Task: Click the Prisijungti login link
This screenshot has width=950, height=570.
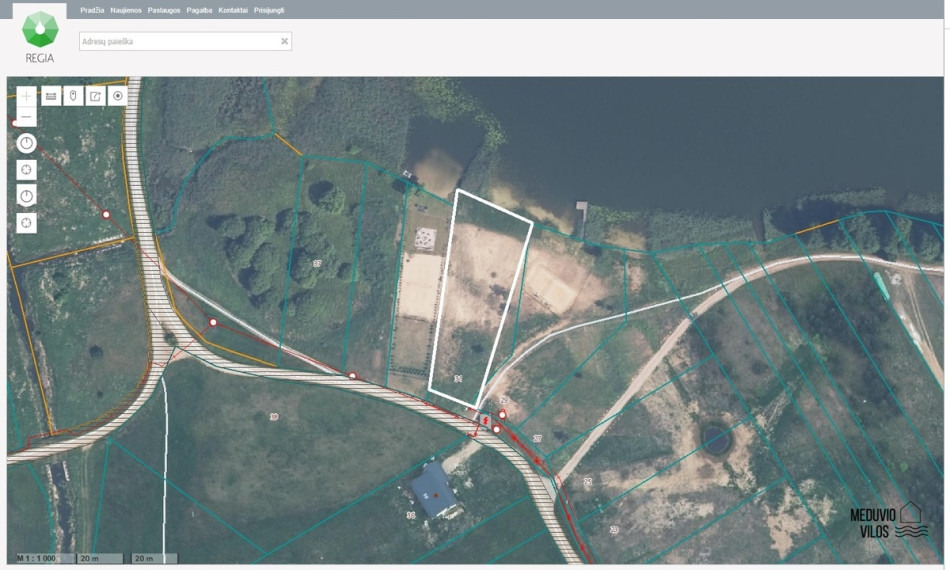Action: point(269,10)
